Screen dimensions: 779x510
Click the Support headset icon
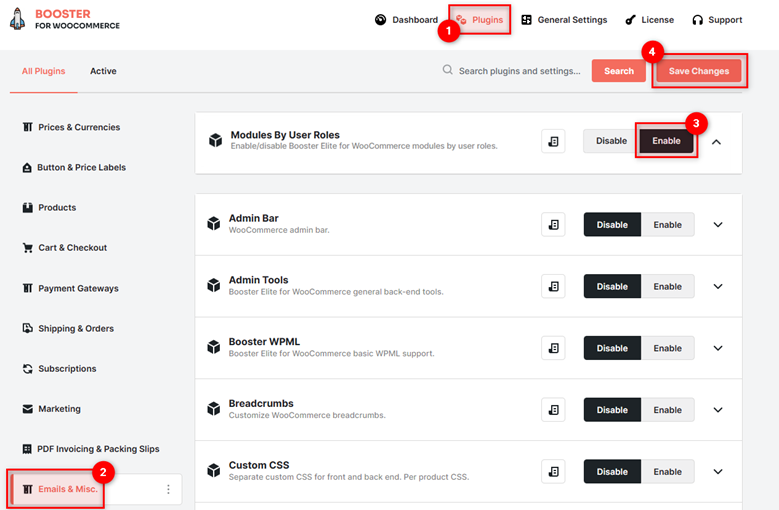tap(698, 20)
